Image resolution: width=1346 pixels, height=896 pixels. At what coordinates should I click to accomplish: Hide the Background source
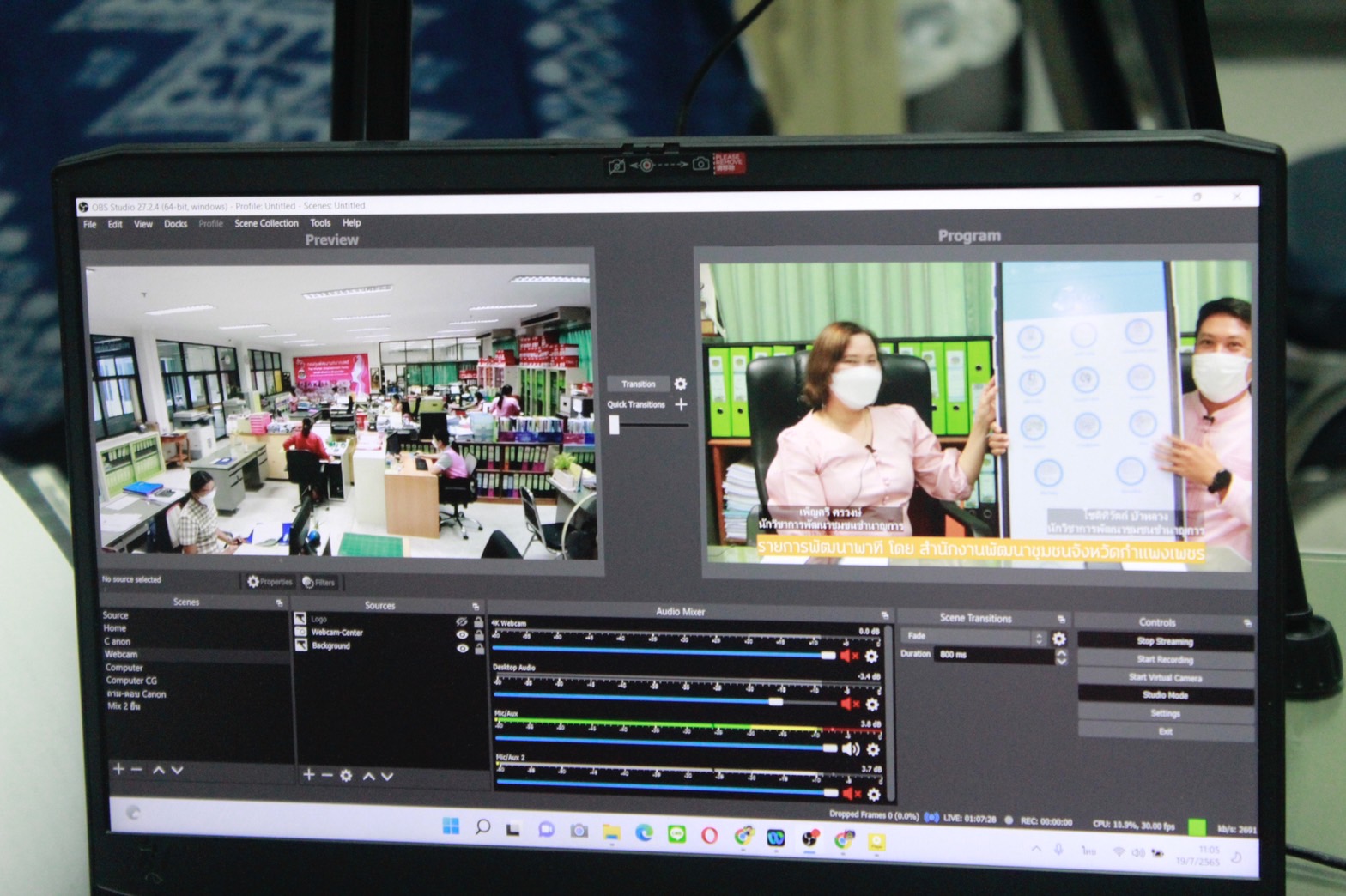coord(462,648)
